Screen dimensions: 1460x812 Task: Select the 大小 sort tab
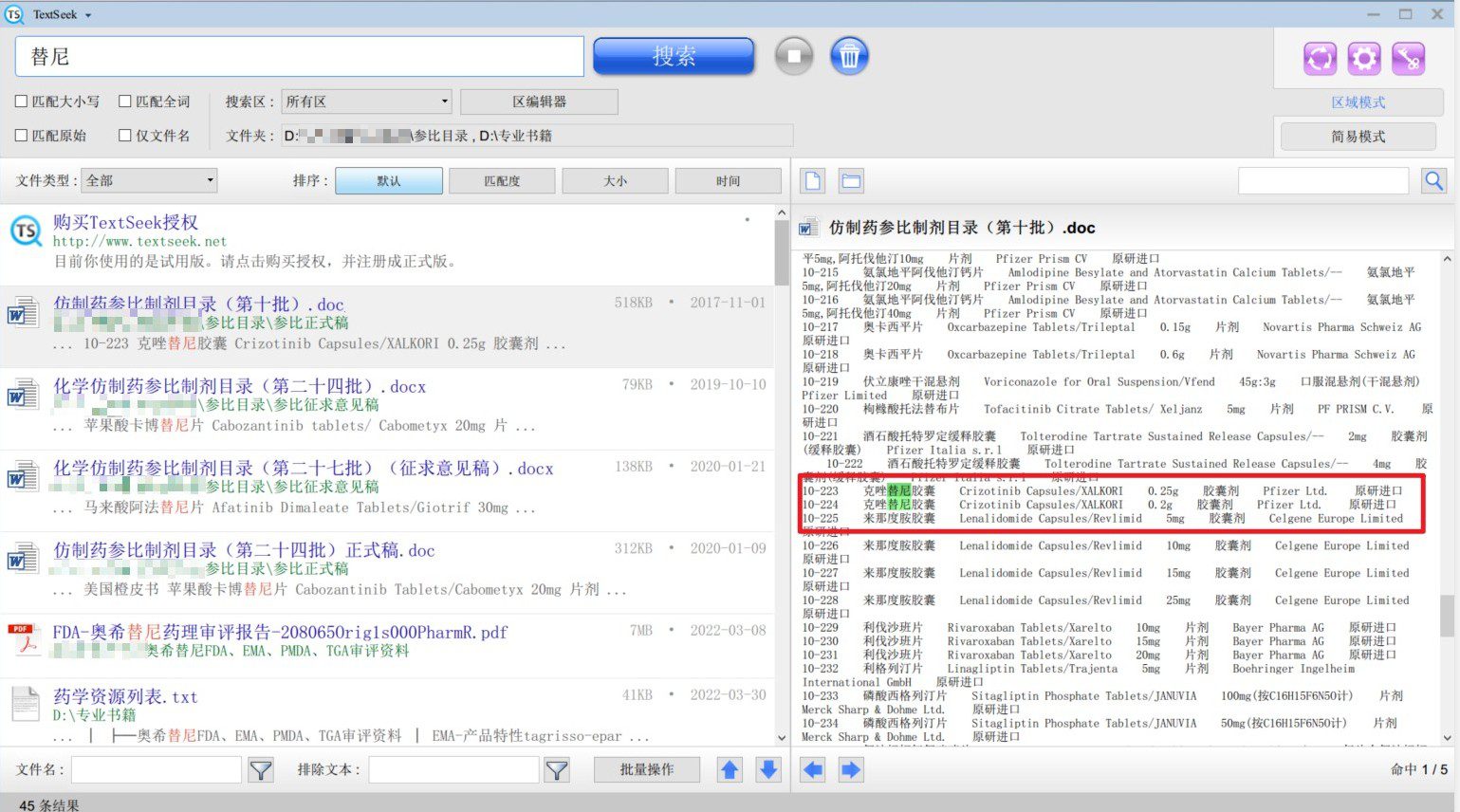615,180
